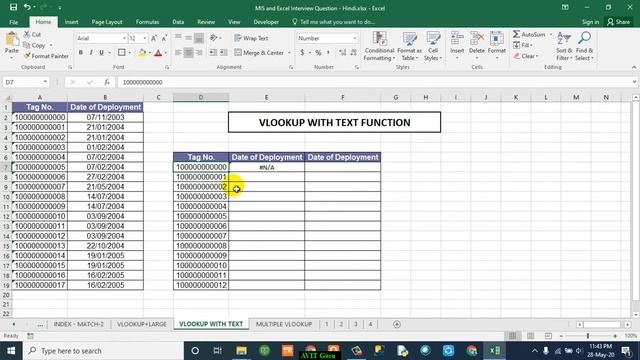Viewport: 640px width, 360px height.
Task: Click the Format Painter brush
Action: coord(27,56)
